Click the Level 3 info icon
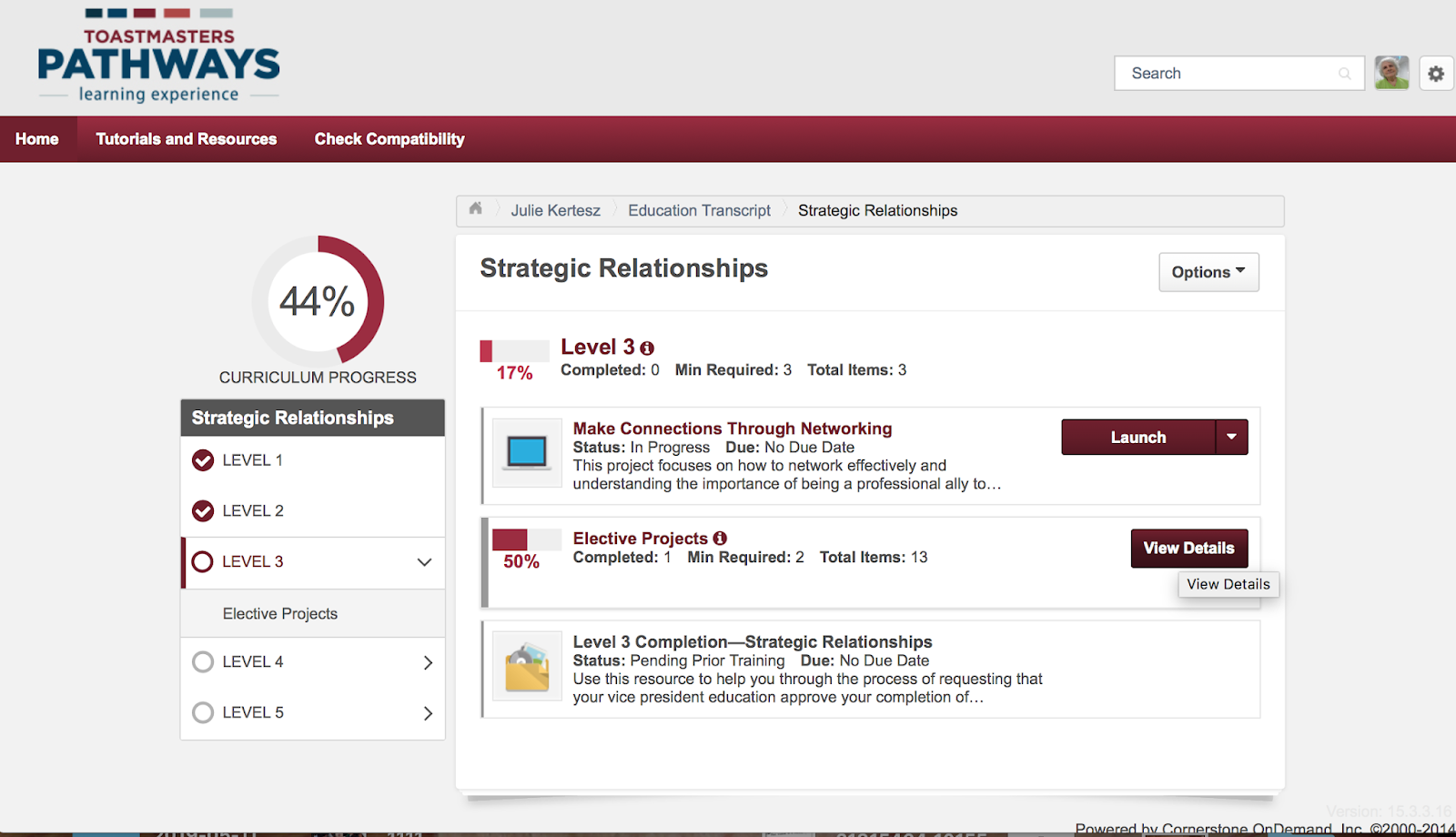This screenshot has height=837, width=1456. (x=647, y=348)
